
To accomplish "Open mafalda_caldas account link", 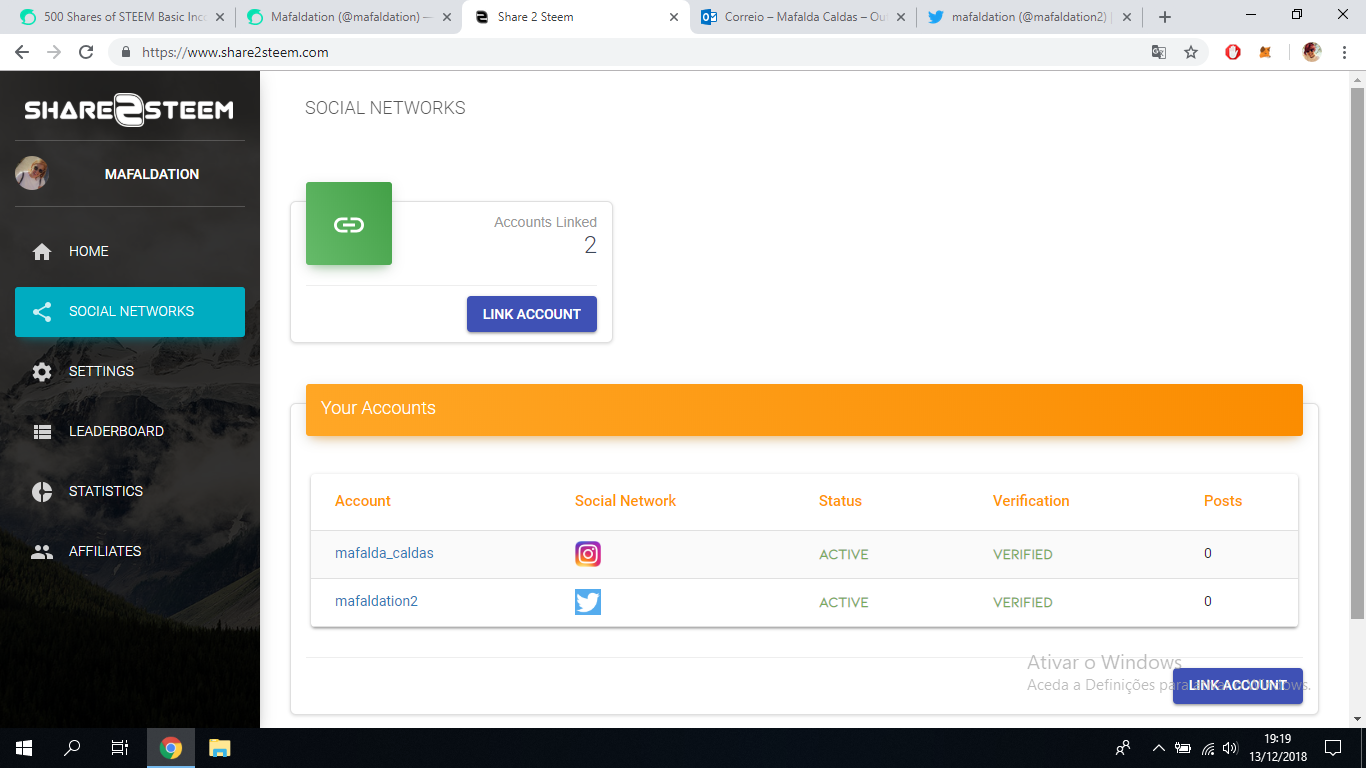I will pyautogui.click(x=384, y=553).
